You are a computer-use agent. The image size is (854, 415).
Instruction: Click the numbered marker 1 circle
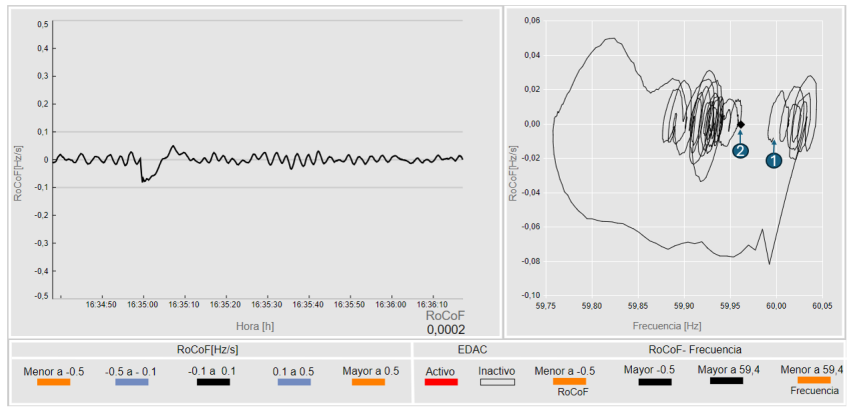[774, 160]
